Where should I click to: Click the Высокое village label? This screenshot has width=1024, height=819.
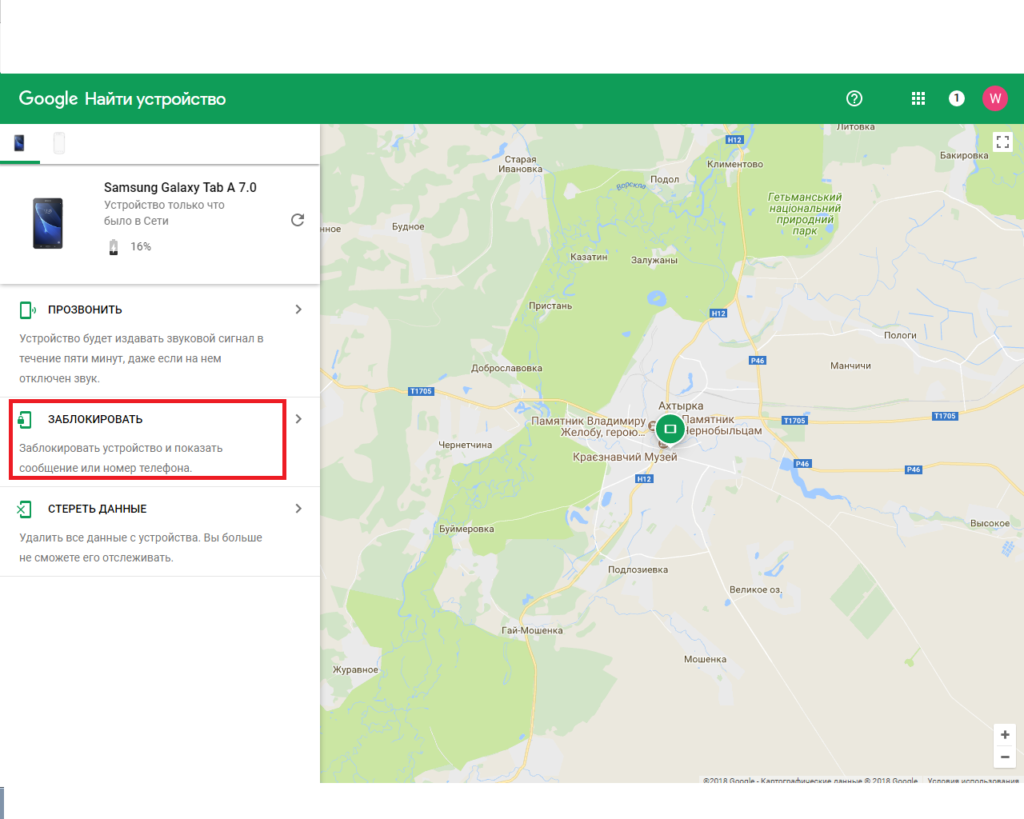pyautogui.click(x=990, y=523)
